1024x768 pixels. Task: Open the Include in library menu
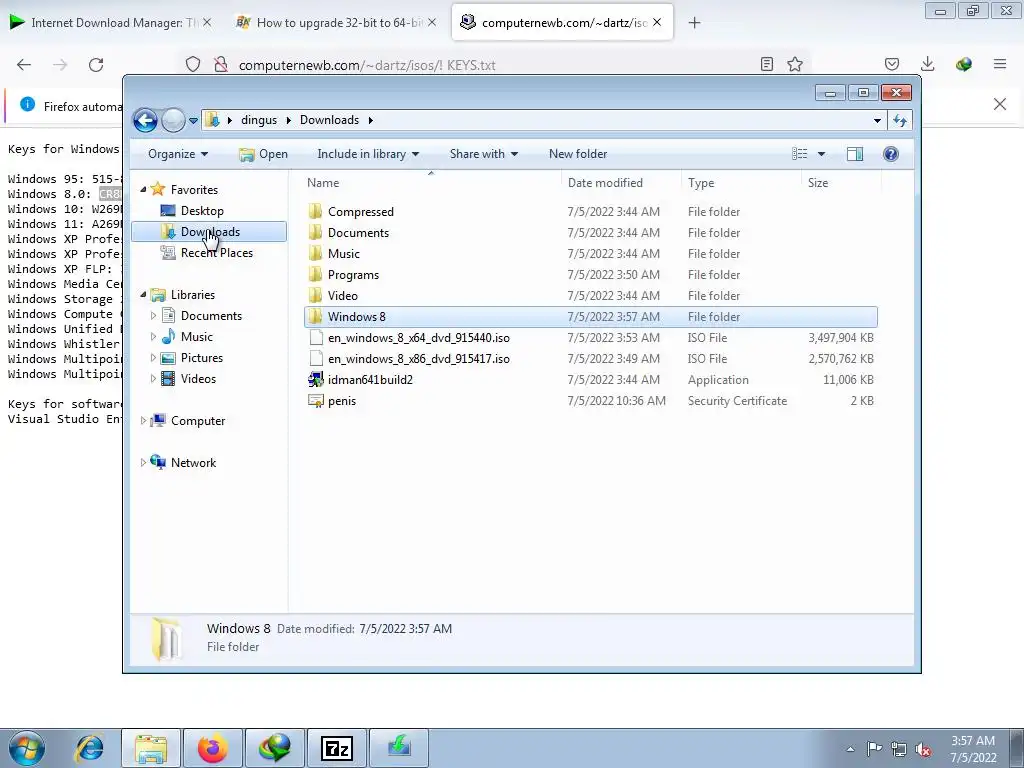point(368,154)
